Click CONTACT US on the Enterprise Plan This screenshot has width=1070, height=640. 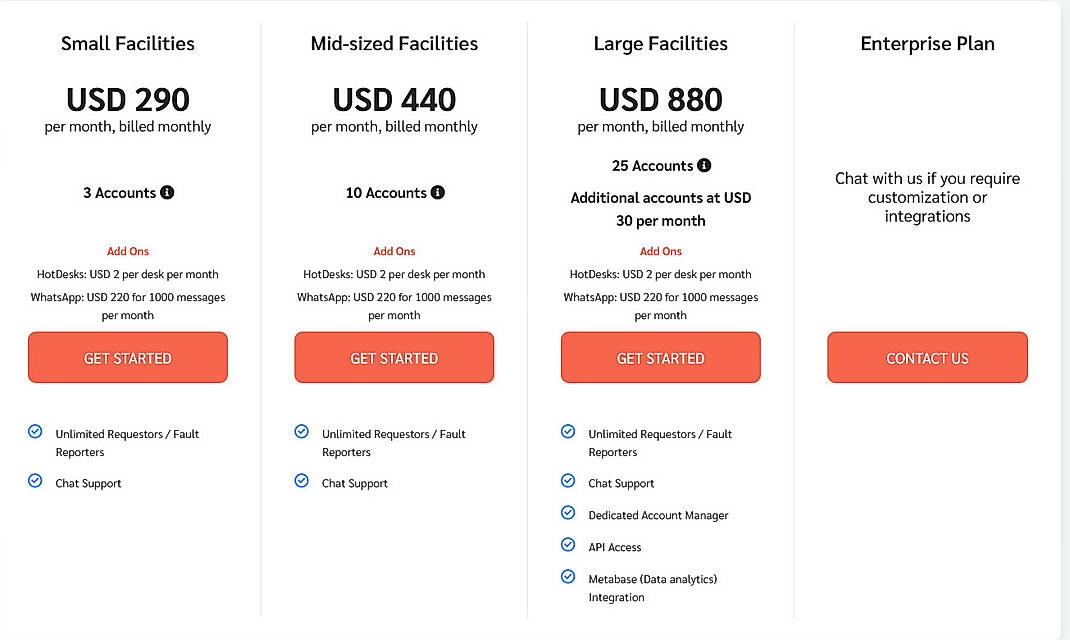click(927, 357)
